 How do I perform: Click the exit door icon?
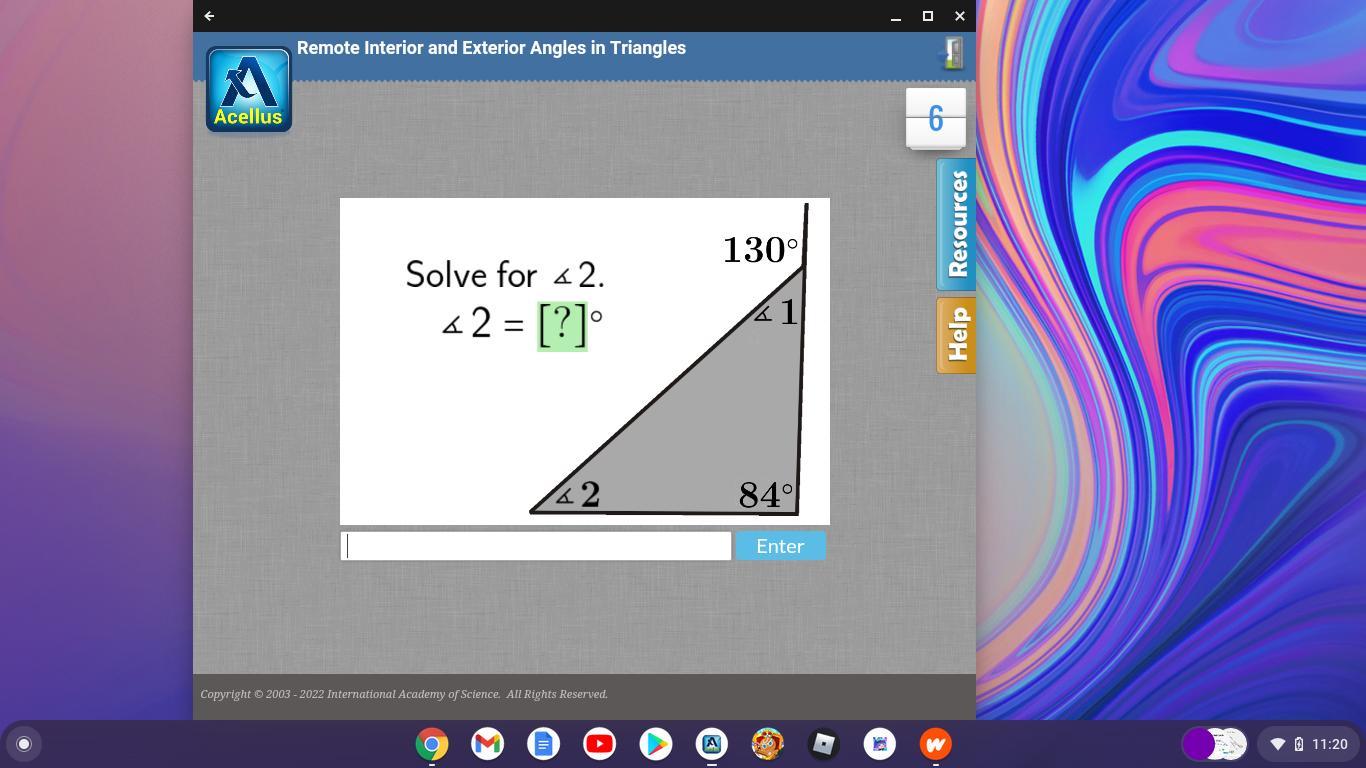point(952,53)
